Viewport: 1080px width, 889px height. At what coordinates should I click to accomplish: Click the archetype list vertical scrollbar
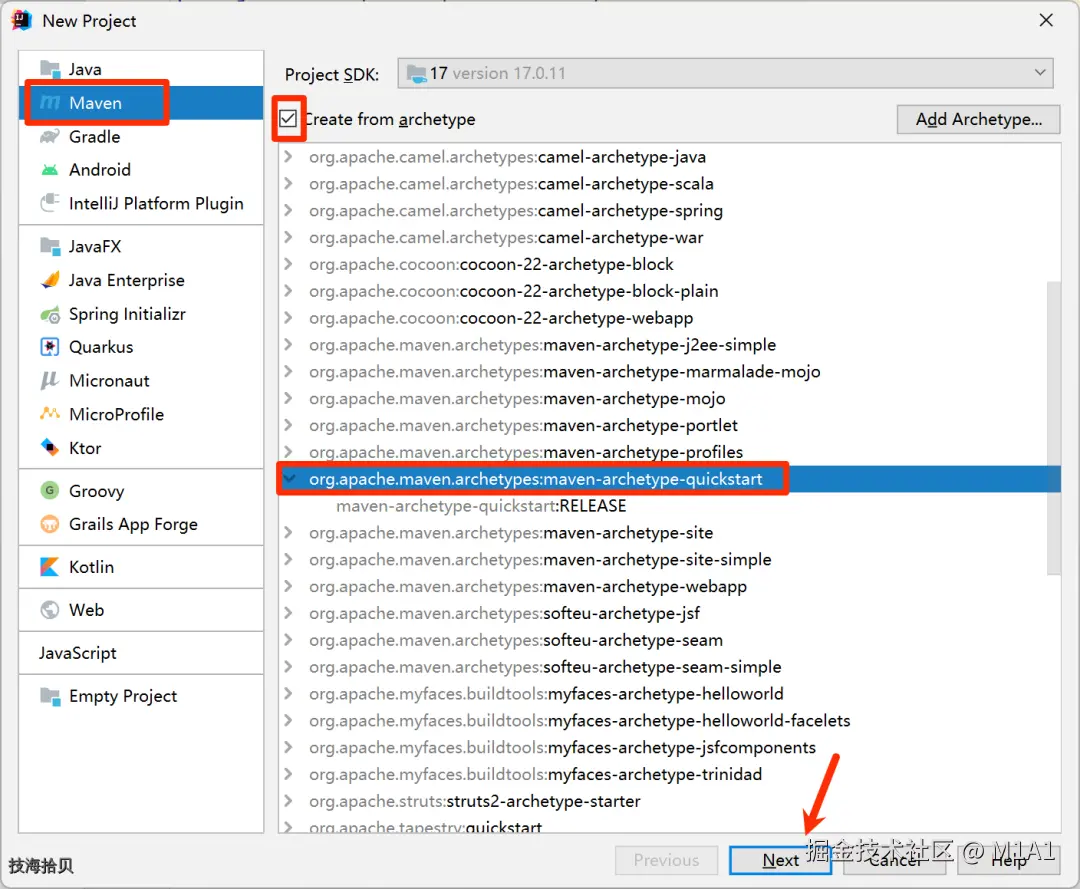(x=1053, y=427)
